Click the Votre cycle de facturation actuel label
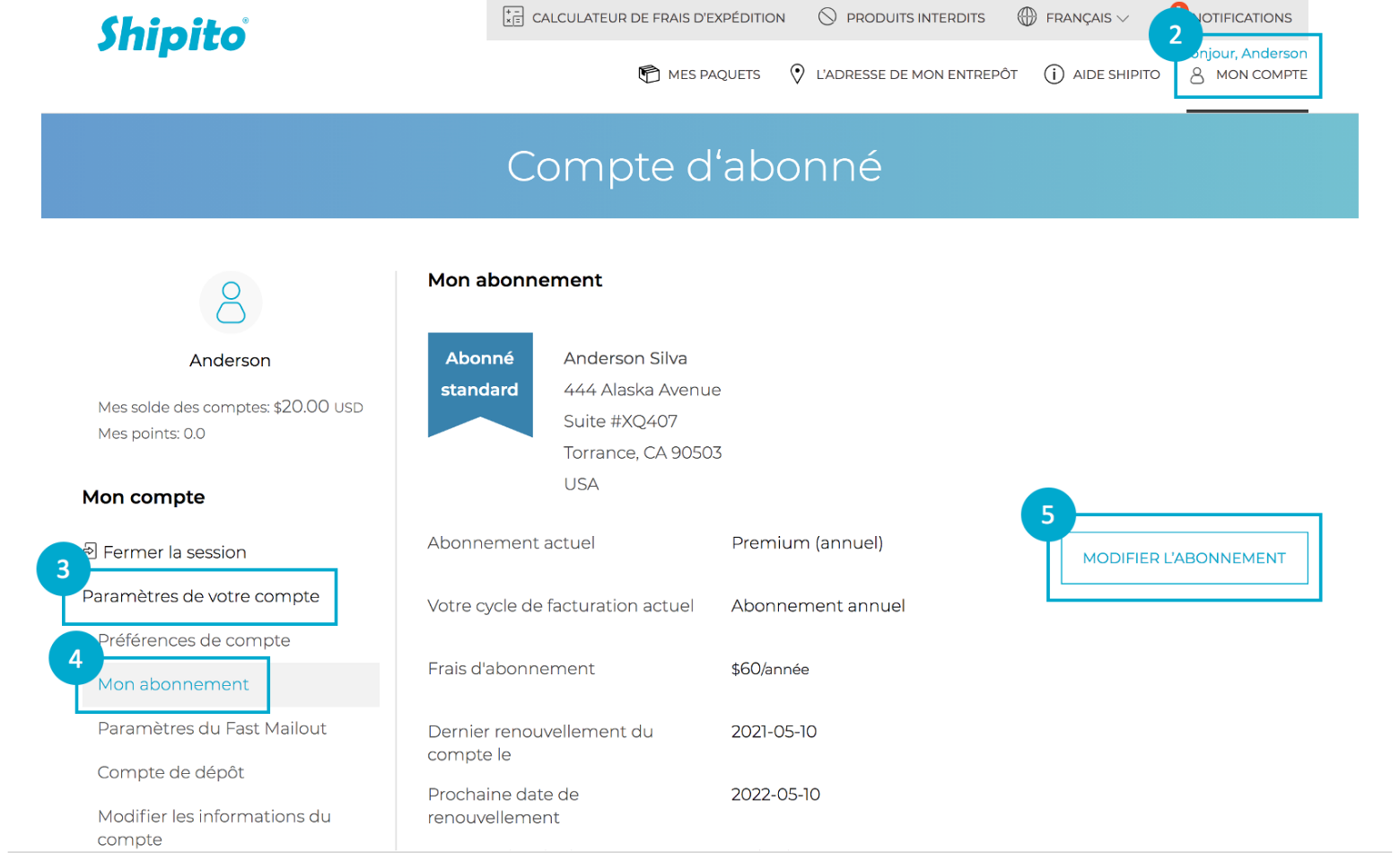Screen dimensions: 1400x853 click(x=561, y=606)
